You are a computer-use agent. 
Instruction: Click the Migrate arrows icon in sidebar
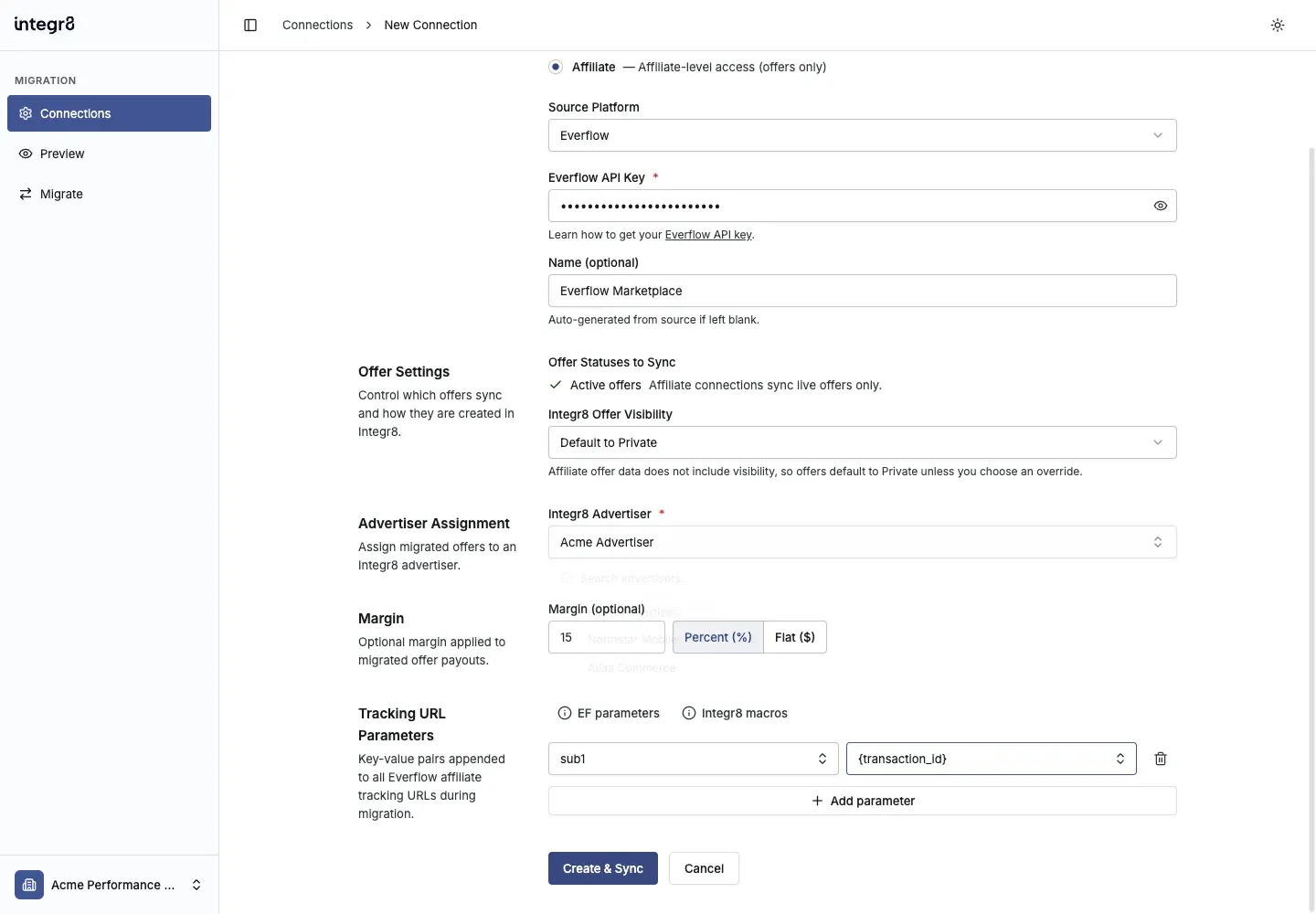click(x=26, y=194)
